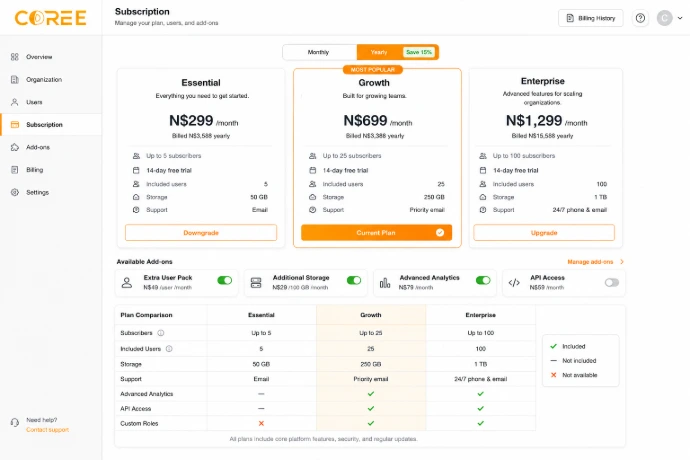
Task: Upgrade to the Enterprise plan
Action: tap(544, 232)
